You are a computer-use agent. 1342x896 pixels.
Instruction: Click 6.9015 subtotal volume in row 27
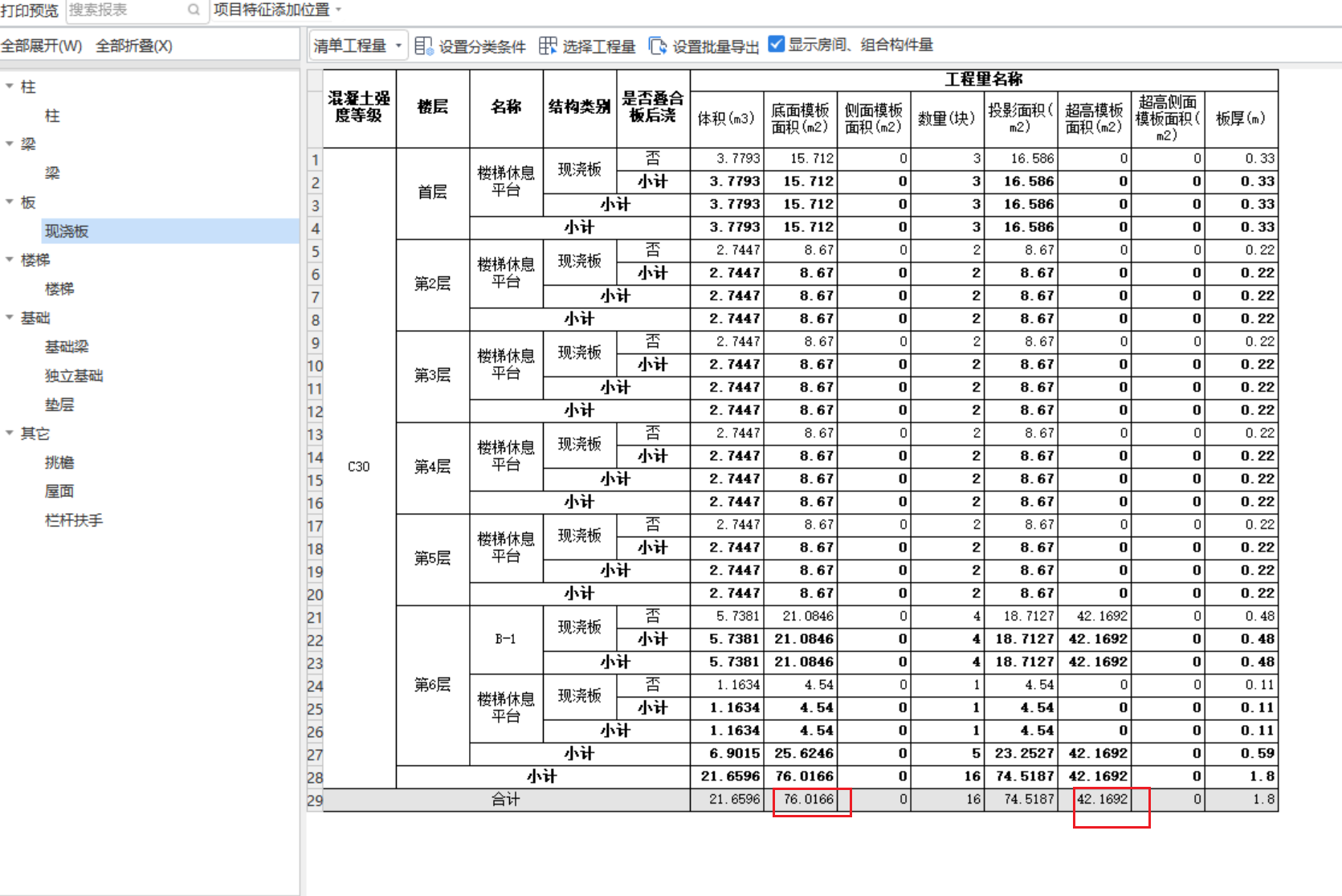point(726,754)
